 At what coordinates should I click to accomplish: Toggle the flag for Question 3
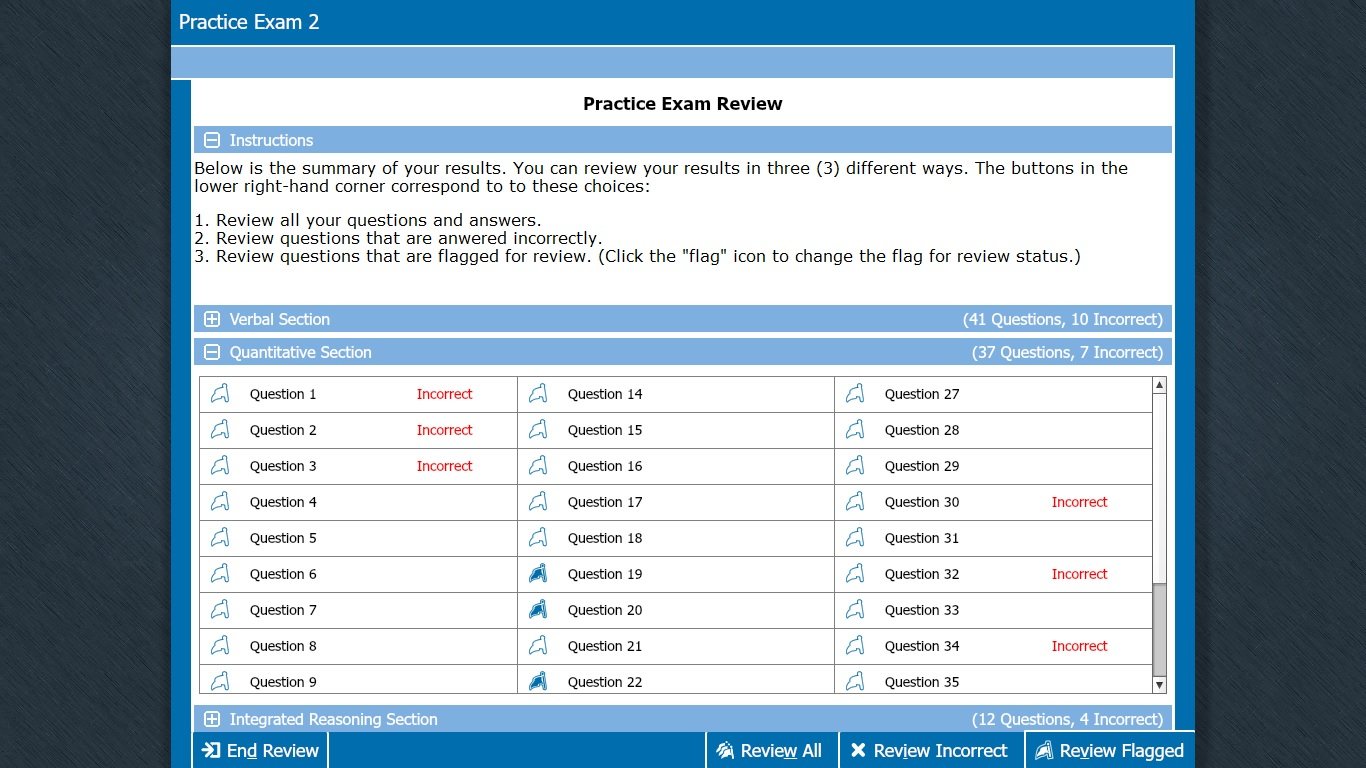pyautogui.click(x=220, y=466)
